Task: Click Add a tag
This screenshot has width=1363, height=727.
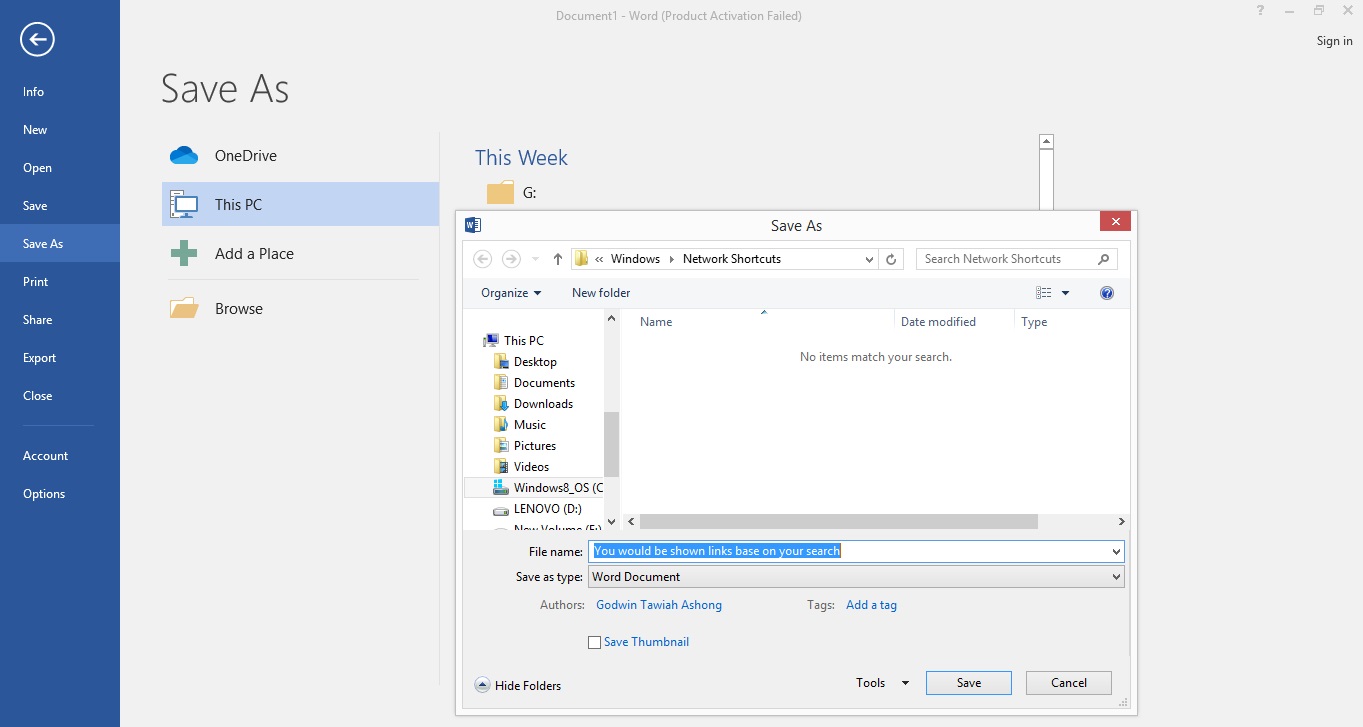Action: 871,605
